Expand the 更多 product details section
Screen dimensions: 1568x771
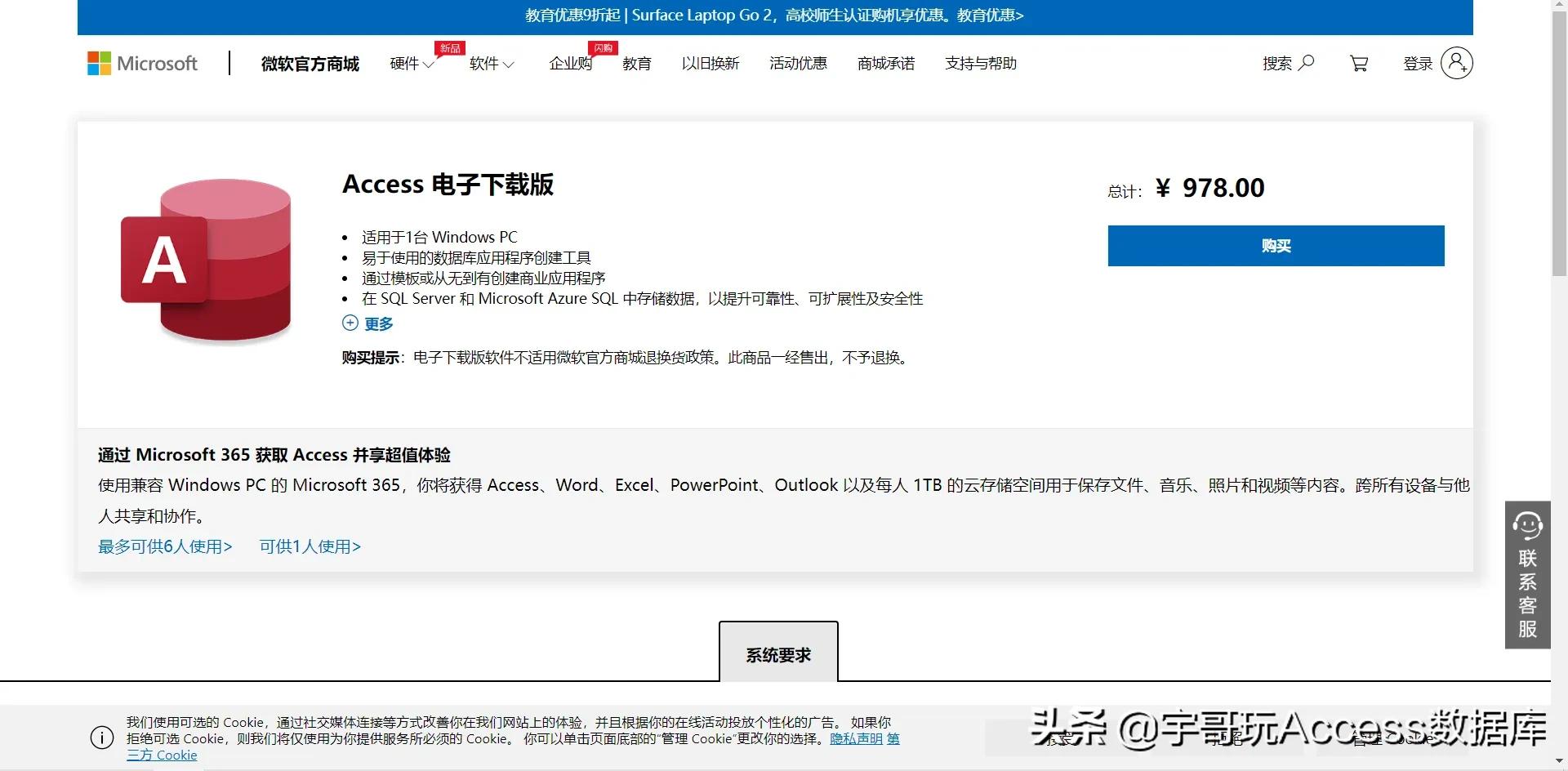(367, 323)
